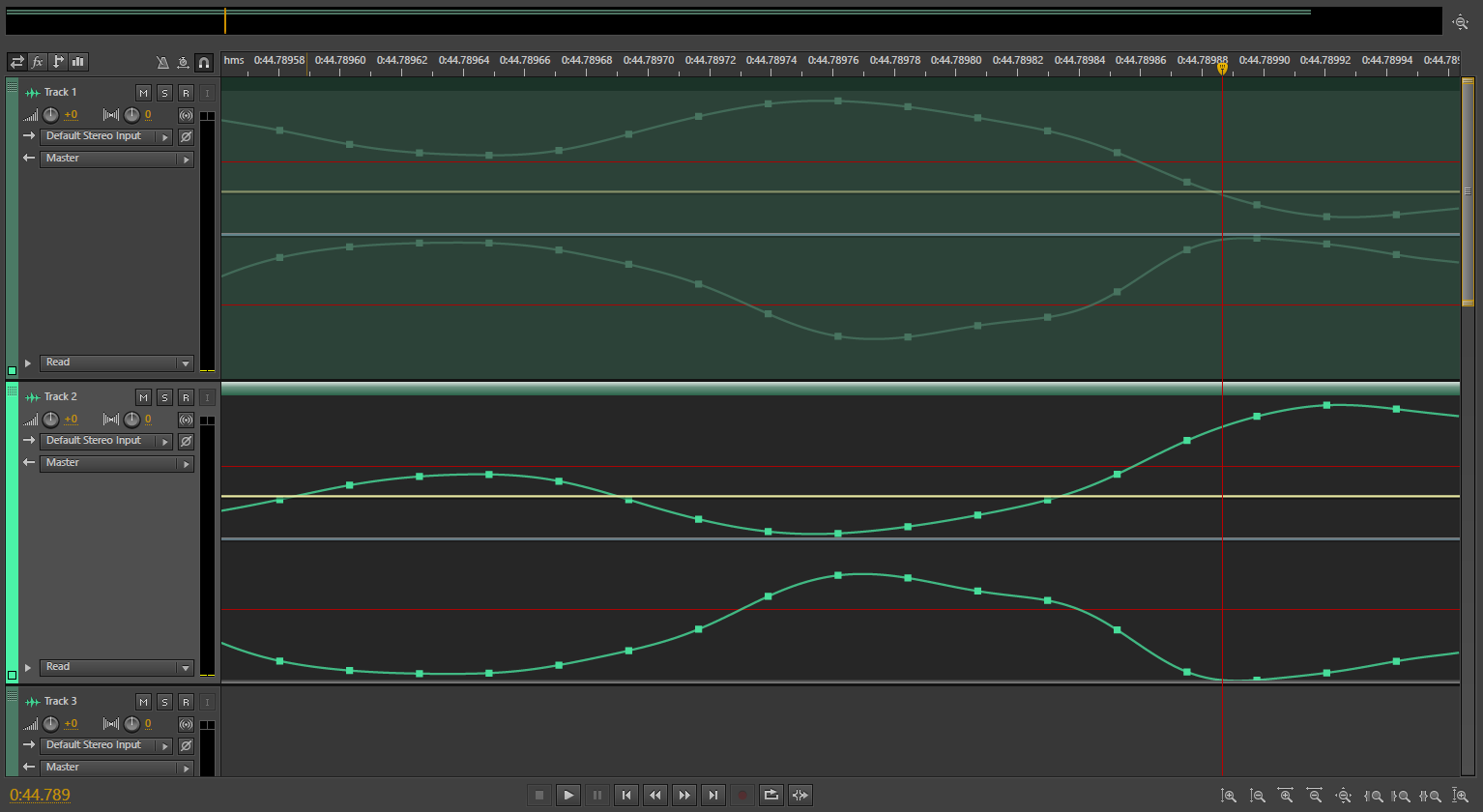
Task: Toggle the metronome icon
Action: pyautogui.click(x=162, y=63)
